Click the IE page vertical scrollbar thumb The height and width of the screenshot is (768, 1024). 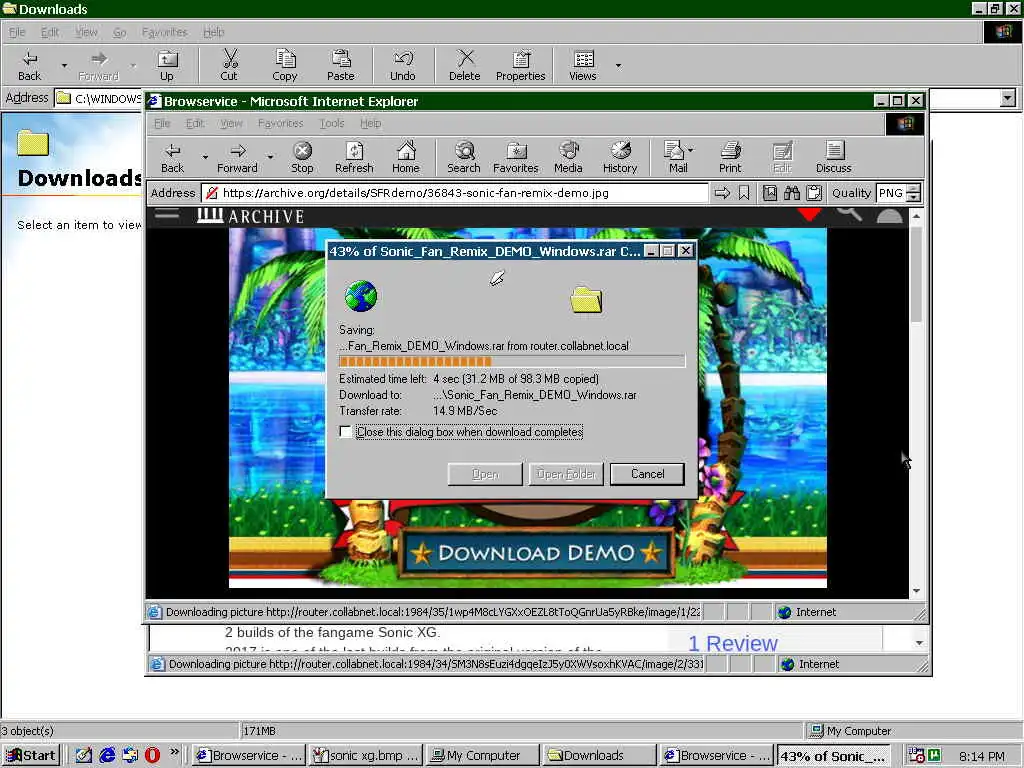pos(916,273)
